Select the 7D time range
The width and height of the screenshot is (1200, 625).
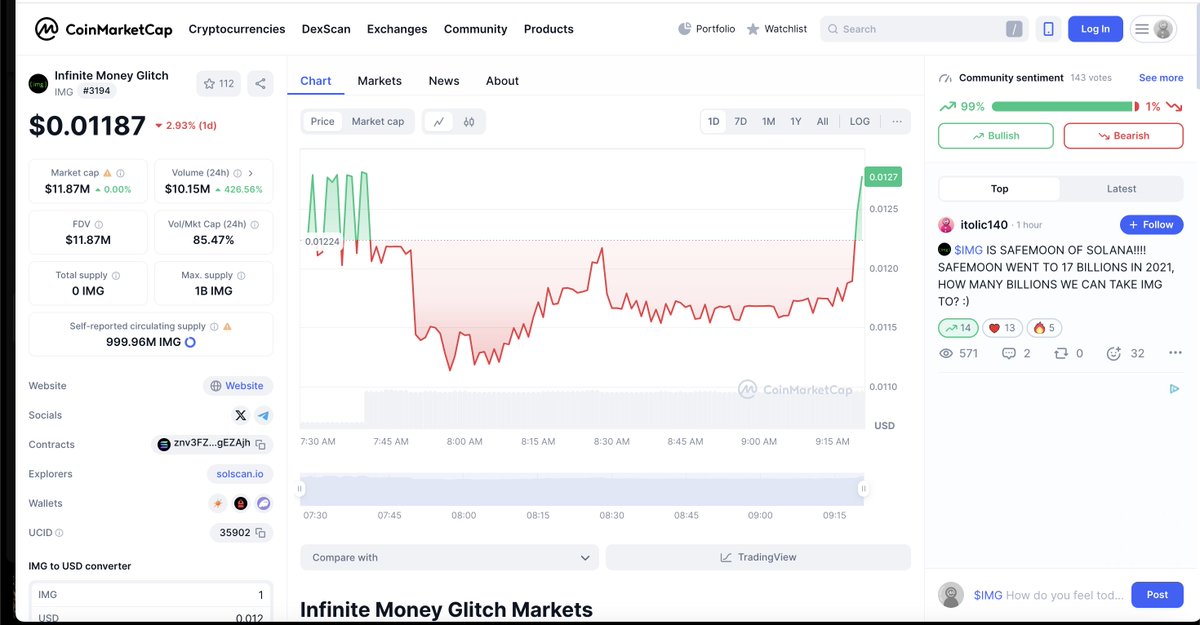pyautogui.click(x=741, y=121)
